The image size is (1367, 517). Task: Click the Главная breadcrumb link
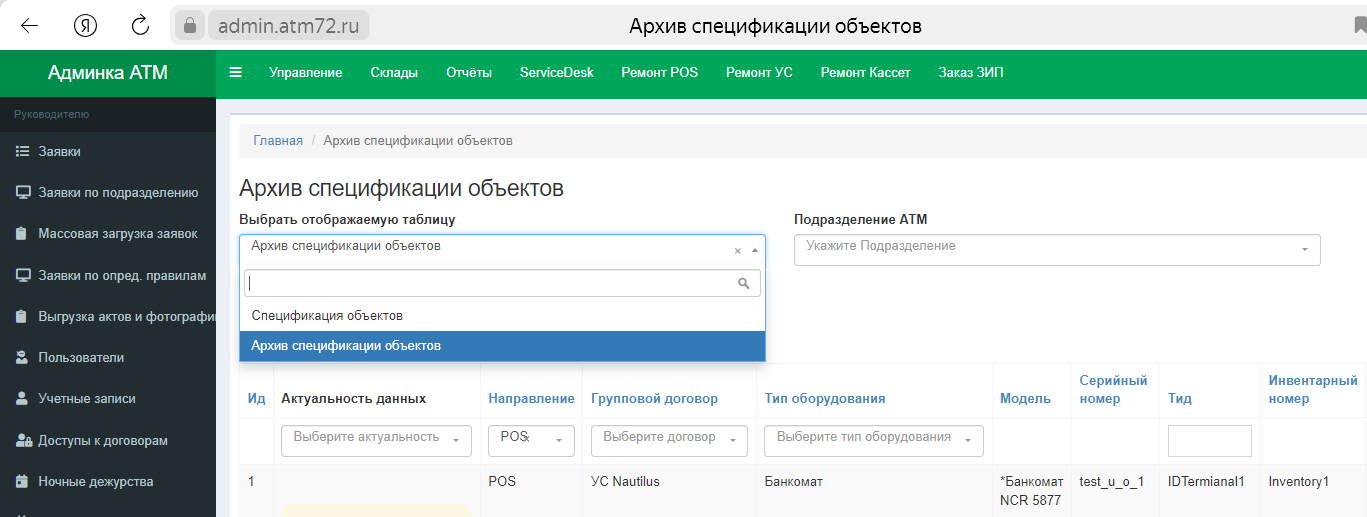tap(278, 141)
